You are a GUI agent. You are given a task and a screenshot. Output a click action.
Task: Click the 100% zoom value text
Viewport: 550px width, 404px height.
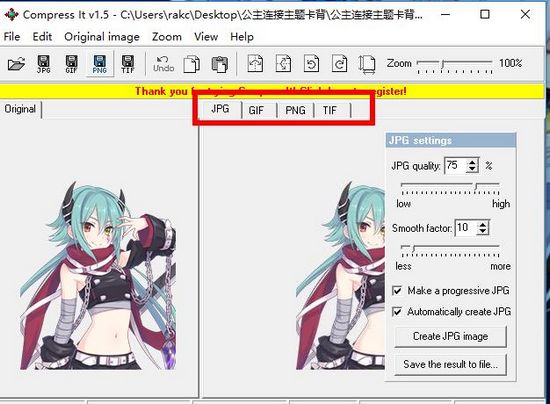pyautogui.click(x=511, y=63)
